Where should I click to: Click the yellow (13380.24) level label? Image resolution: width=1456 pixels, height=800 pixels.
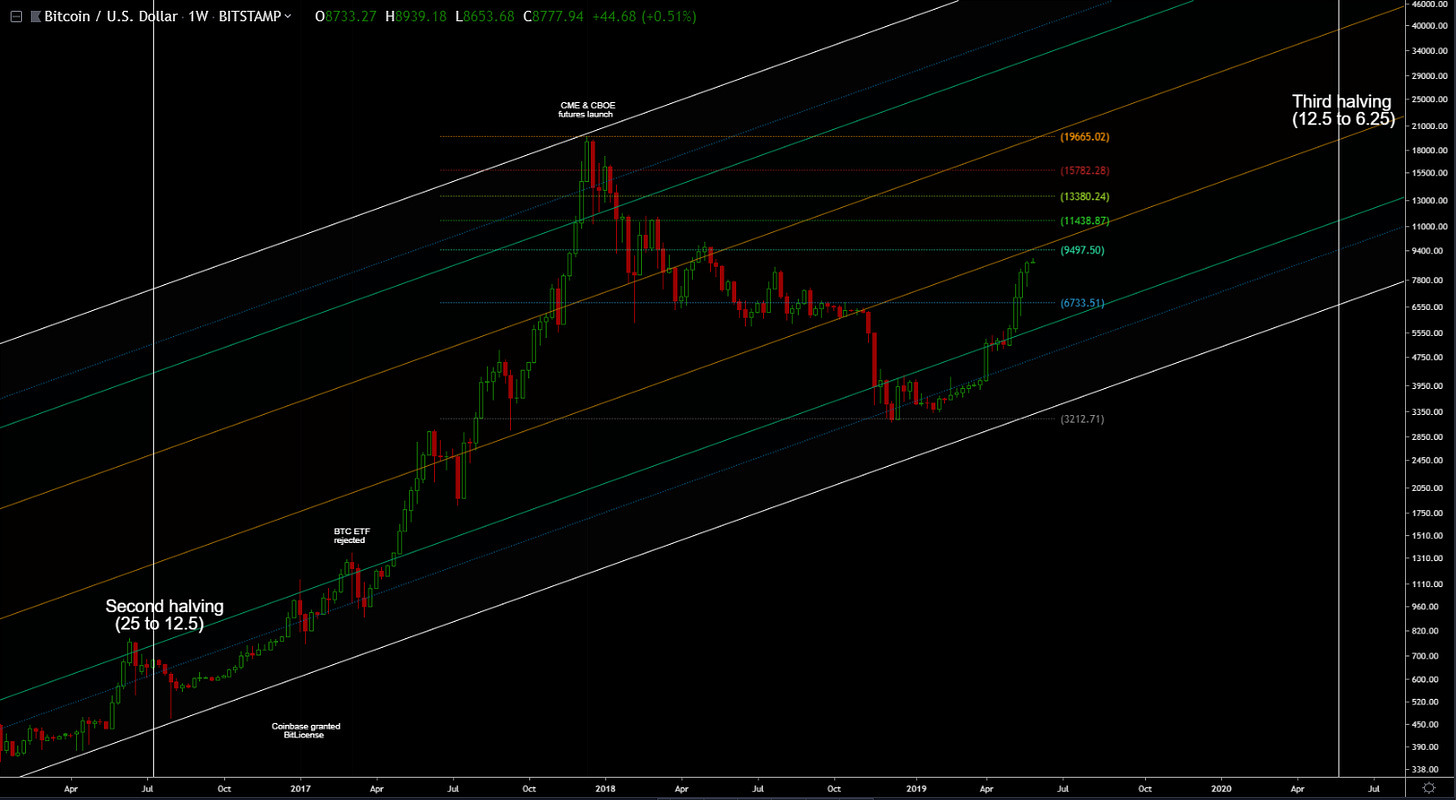pos(1085,197)
